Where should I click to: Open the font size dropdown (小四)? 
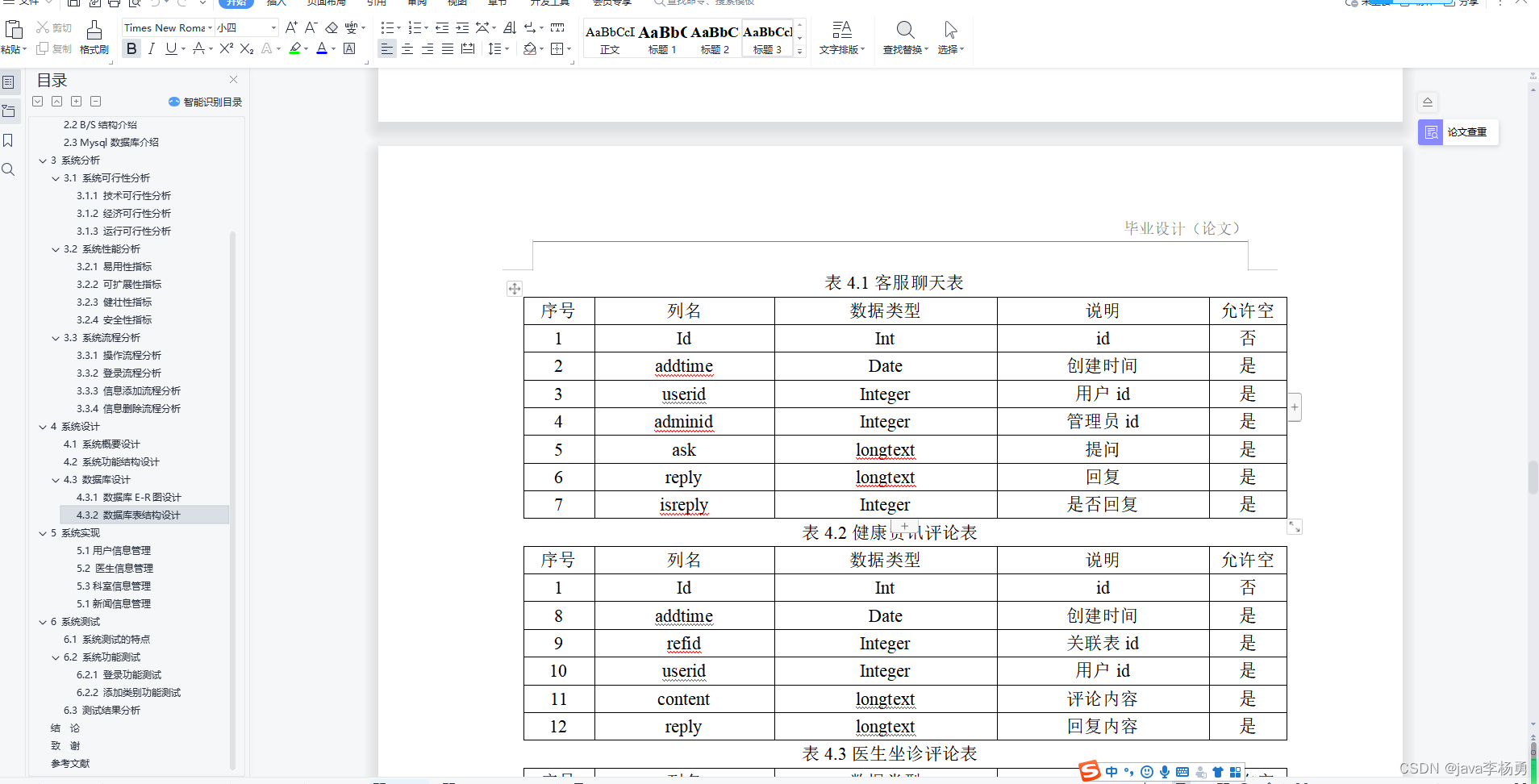(x=273, y=28)
